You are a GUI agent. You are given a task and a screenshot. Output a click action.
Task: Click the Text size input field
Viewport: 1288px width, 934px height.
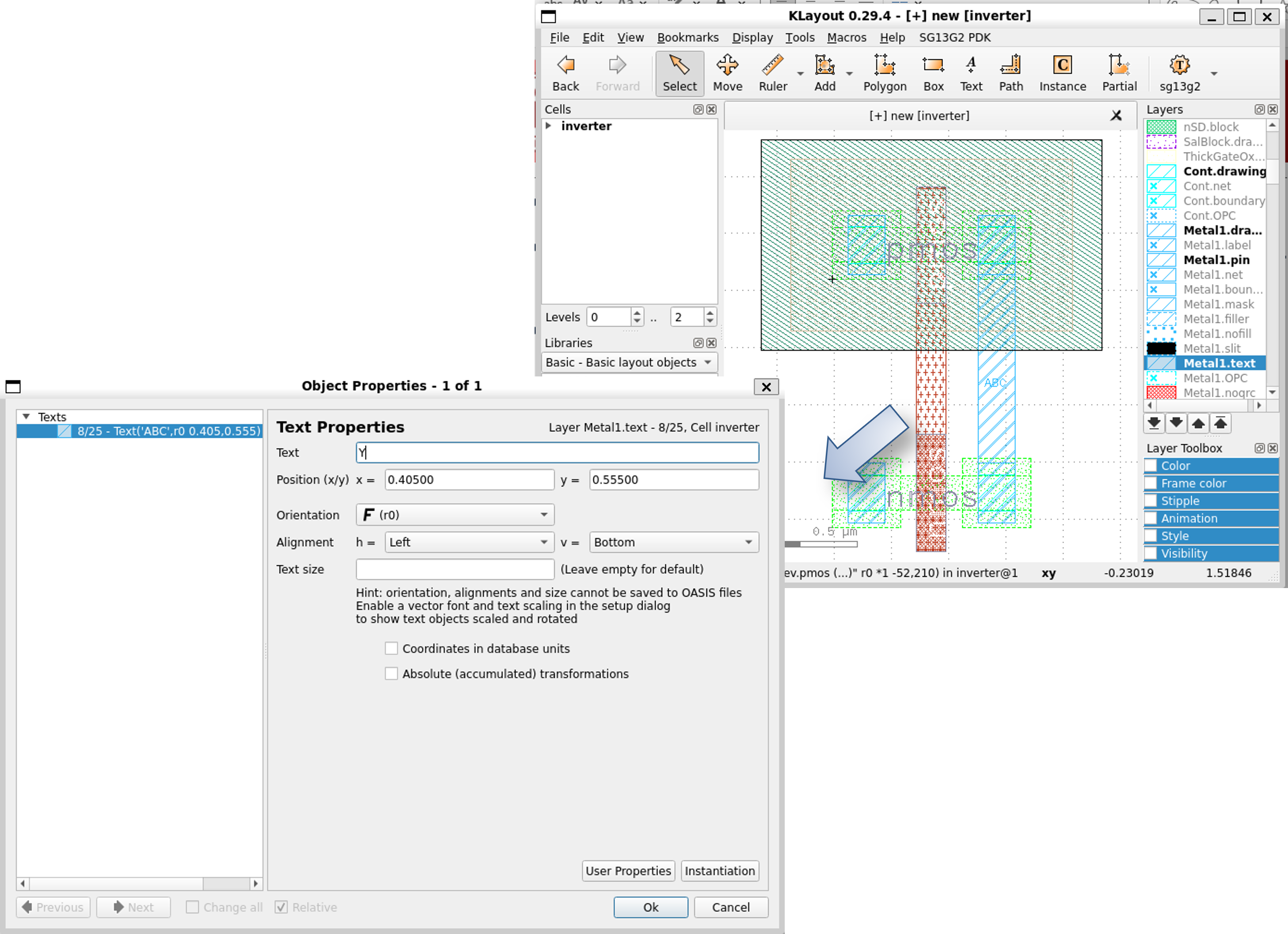(x=454, y=569)
